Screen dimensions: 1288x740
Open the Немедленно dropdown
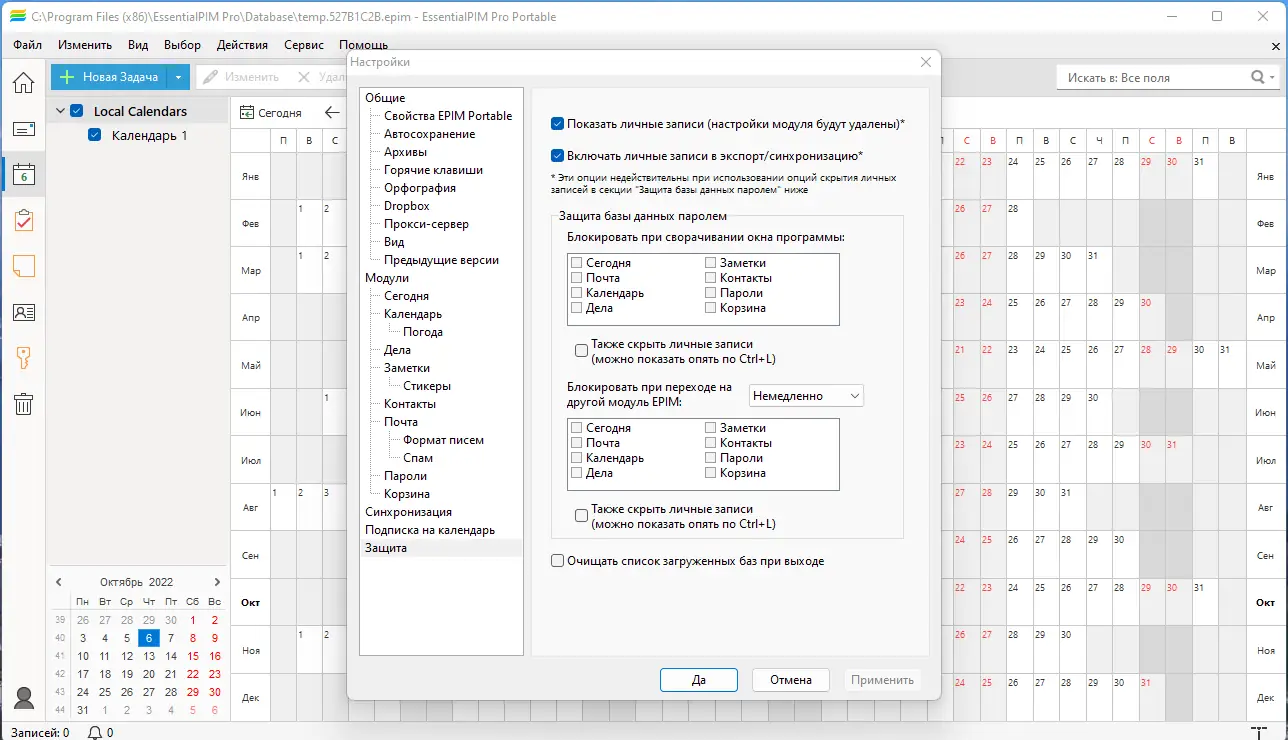(x=806, y=396)
